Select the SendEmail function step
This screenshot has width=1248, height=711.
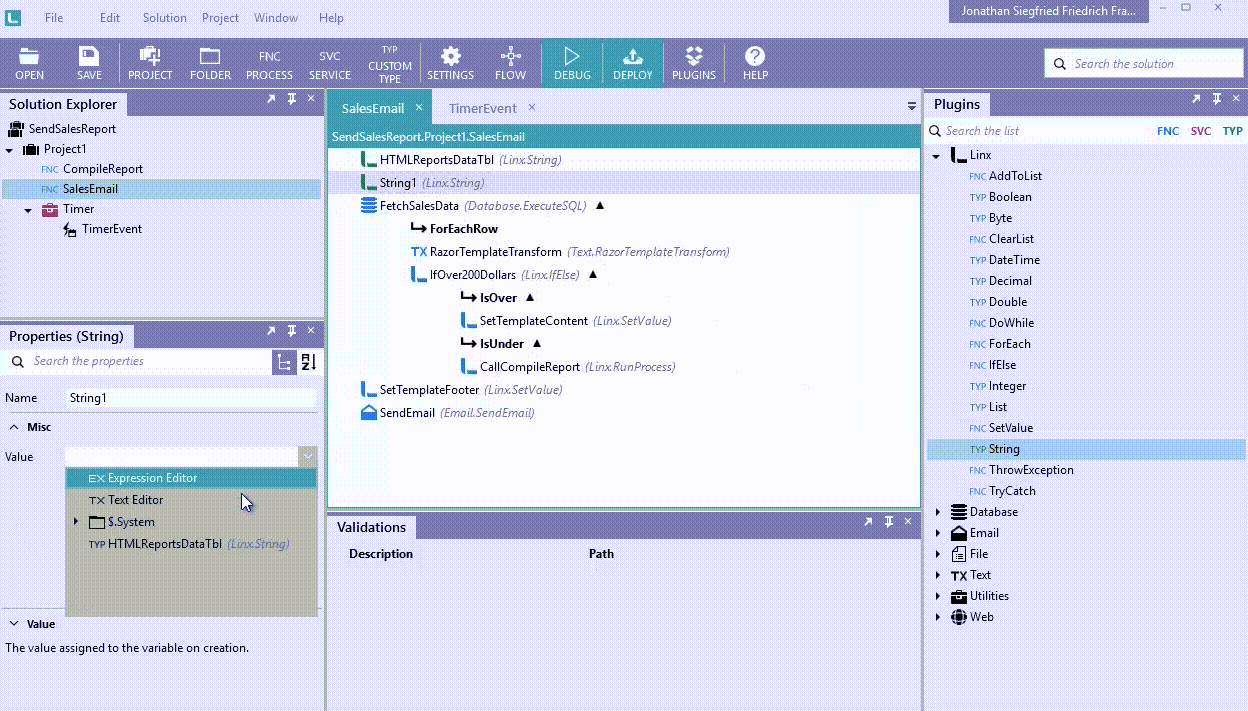tap(407, 413)
